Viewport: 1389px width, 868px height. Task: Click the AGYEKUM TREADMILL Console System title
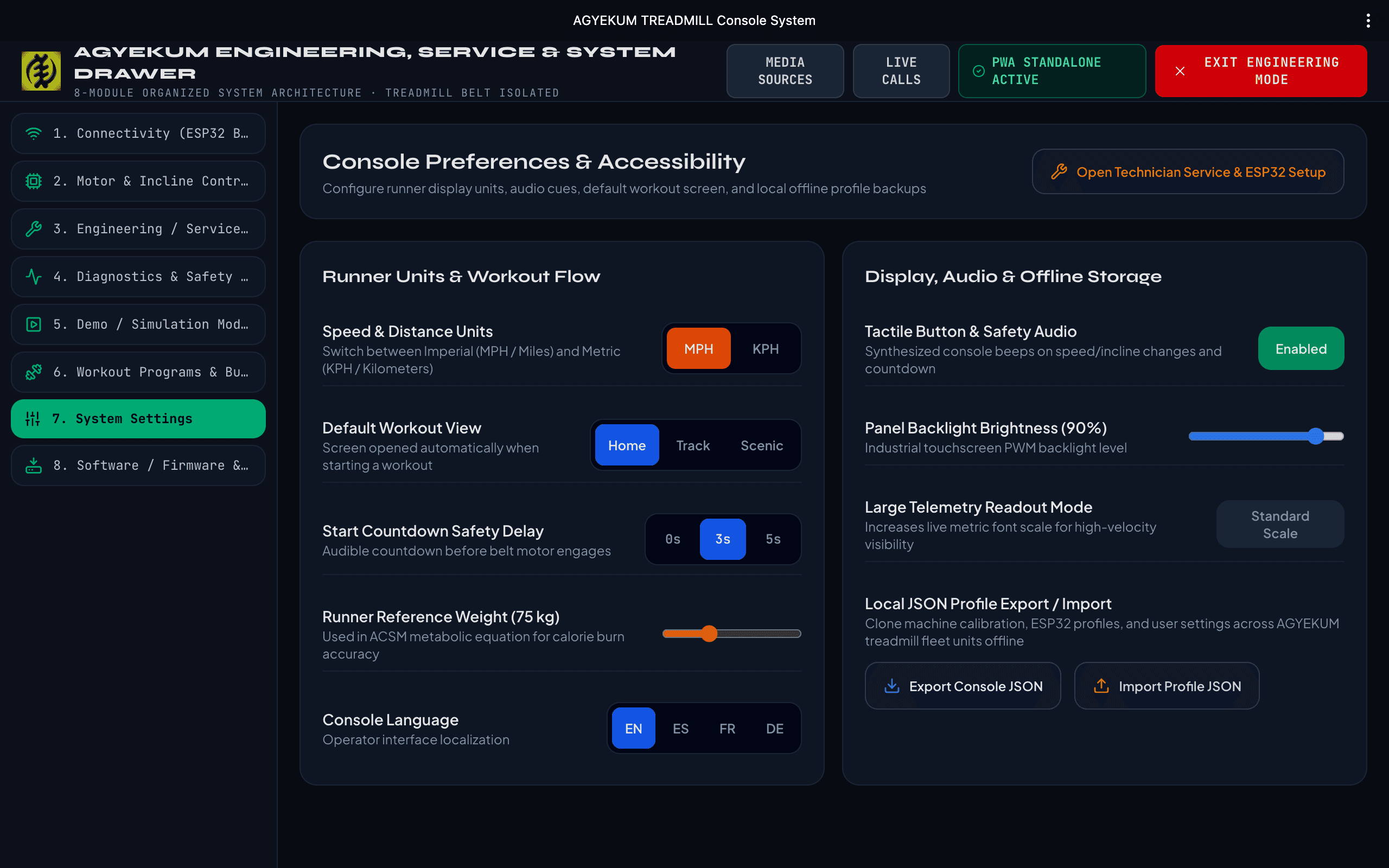pyautogui.click(x=694, y=21)
